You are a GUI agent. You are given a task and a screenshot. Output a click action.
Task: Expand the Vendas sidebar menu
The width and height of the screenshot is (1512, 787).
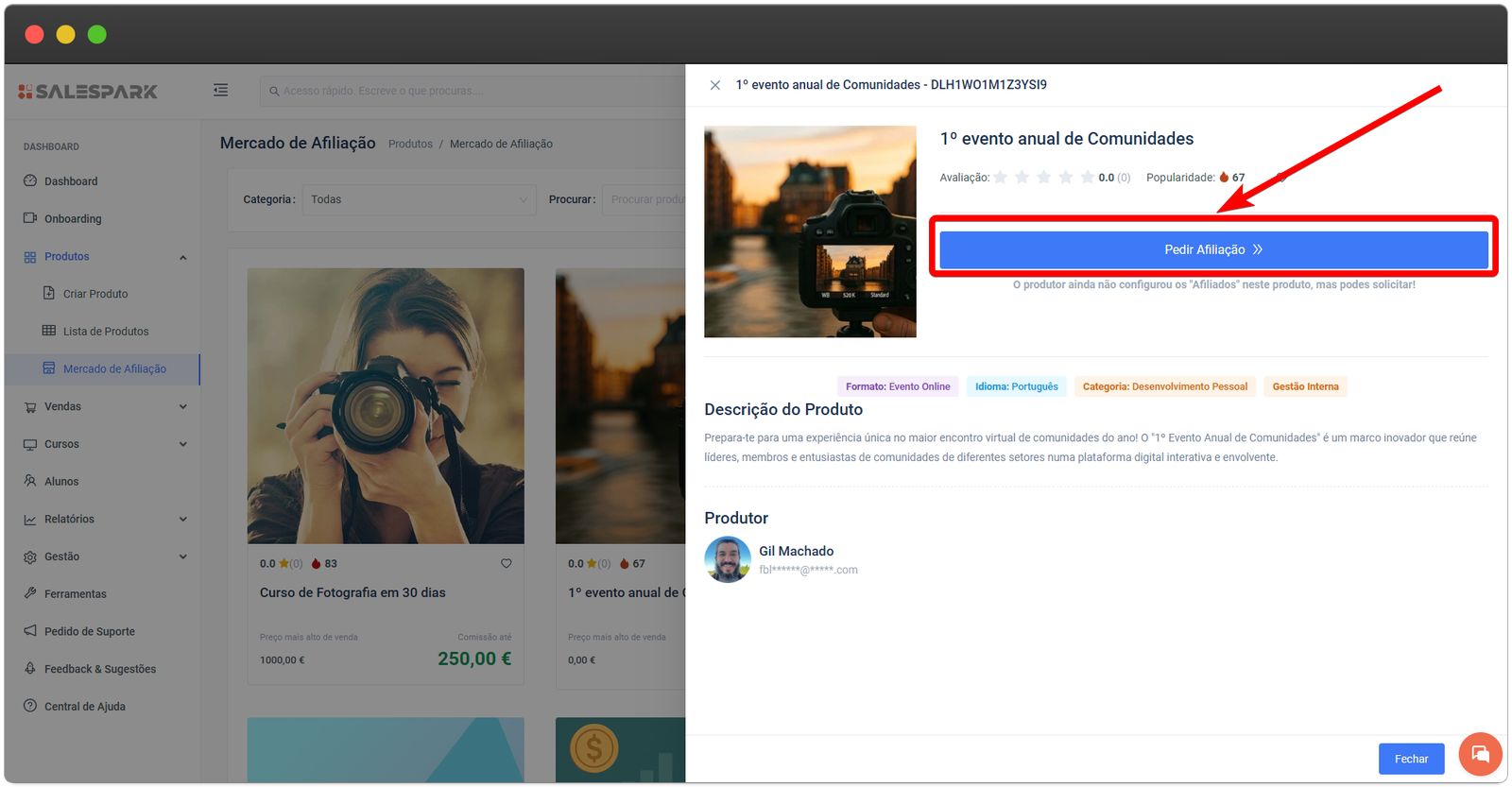pos(182,406)
